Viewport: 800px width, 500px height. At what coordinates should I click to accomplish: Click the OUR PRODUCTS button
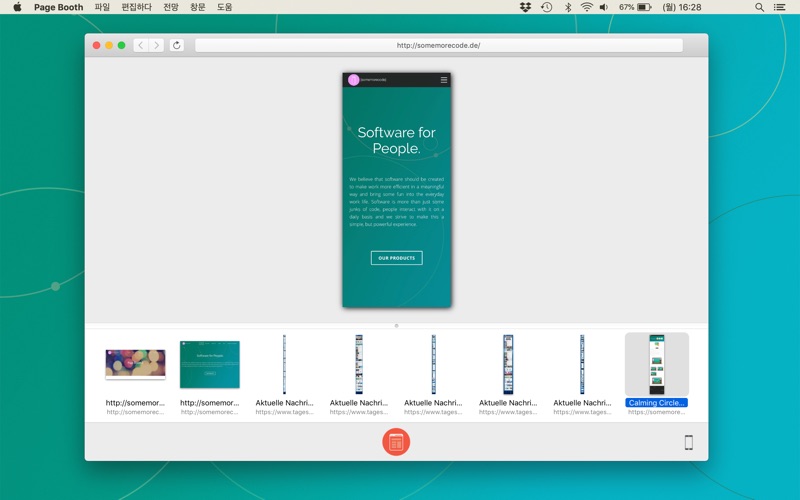(396, 258)
